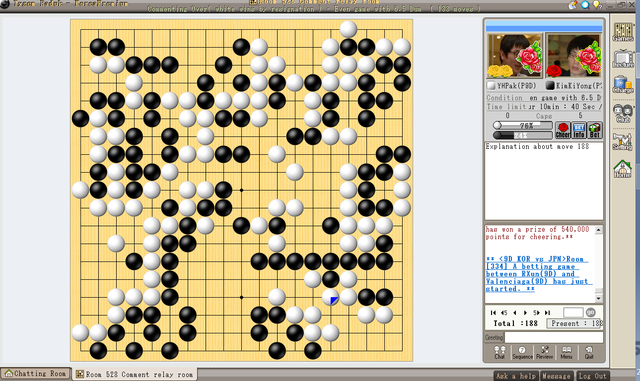Click the lightbulb help icon in title bar
640x381 pixels.
pos(597,4)
